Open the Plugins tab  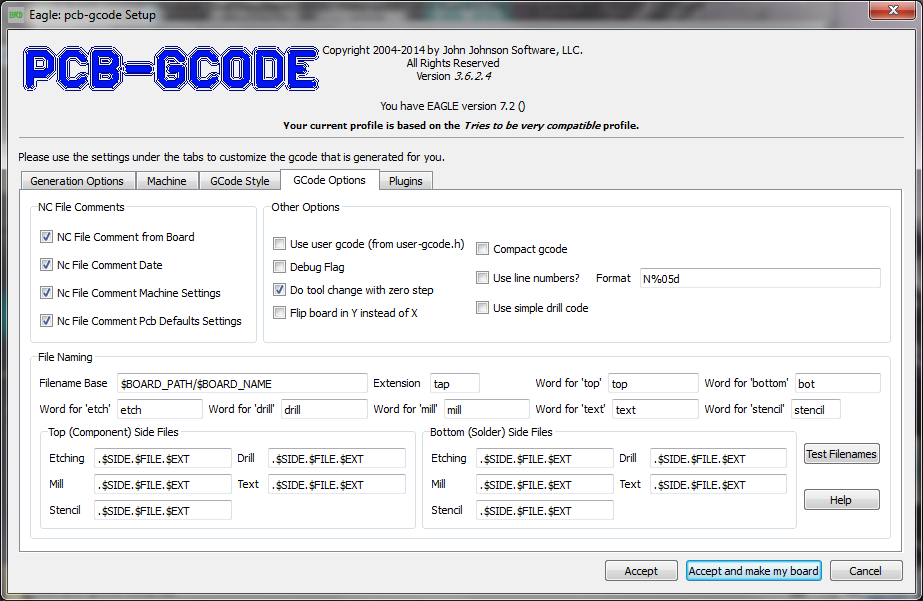coord(406,181)
